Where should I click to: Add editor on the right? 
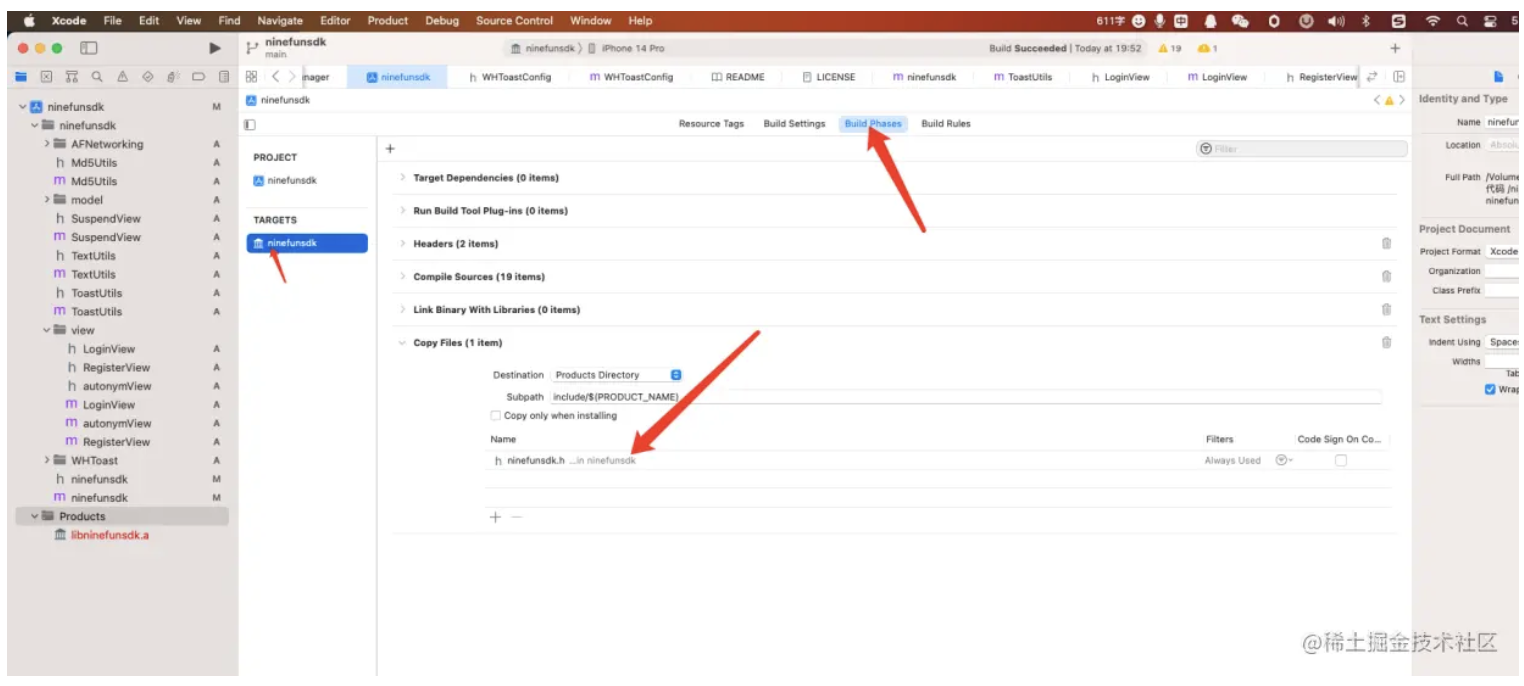pyautogui.click(x=1398, y=76)
